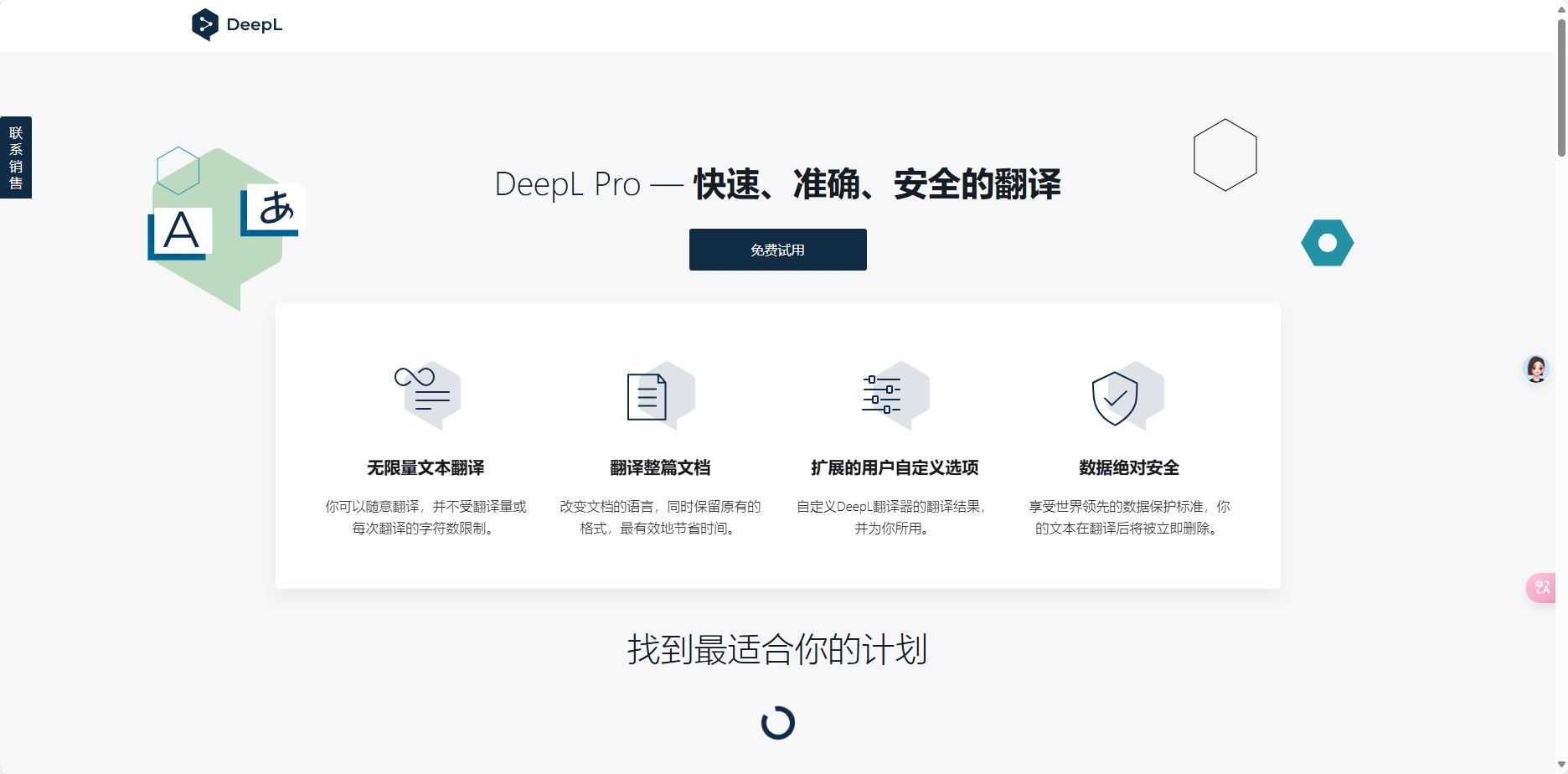Click the 免费试用 free trial button

[777, 249]
